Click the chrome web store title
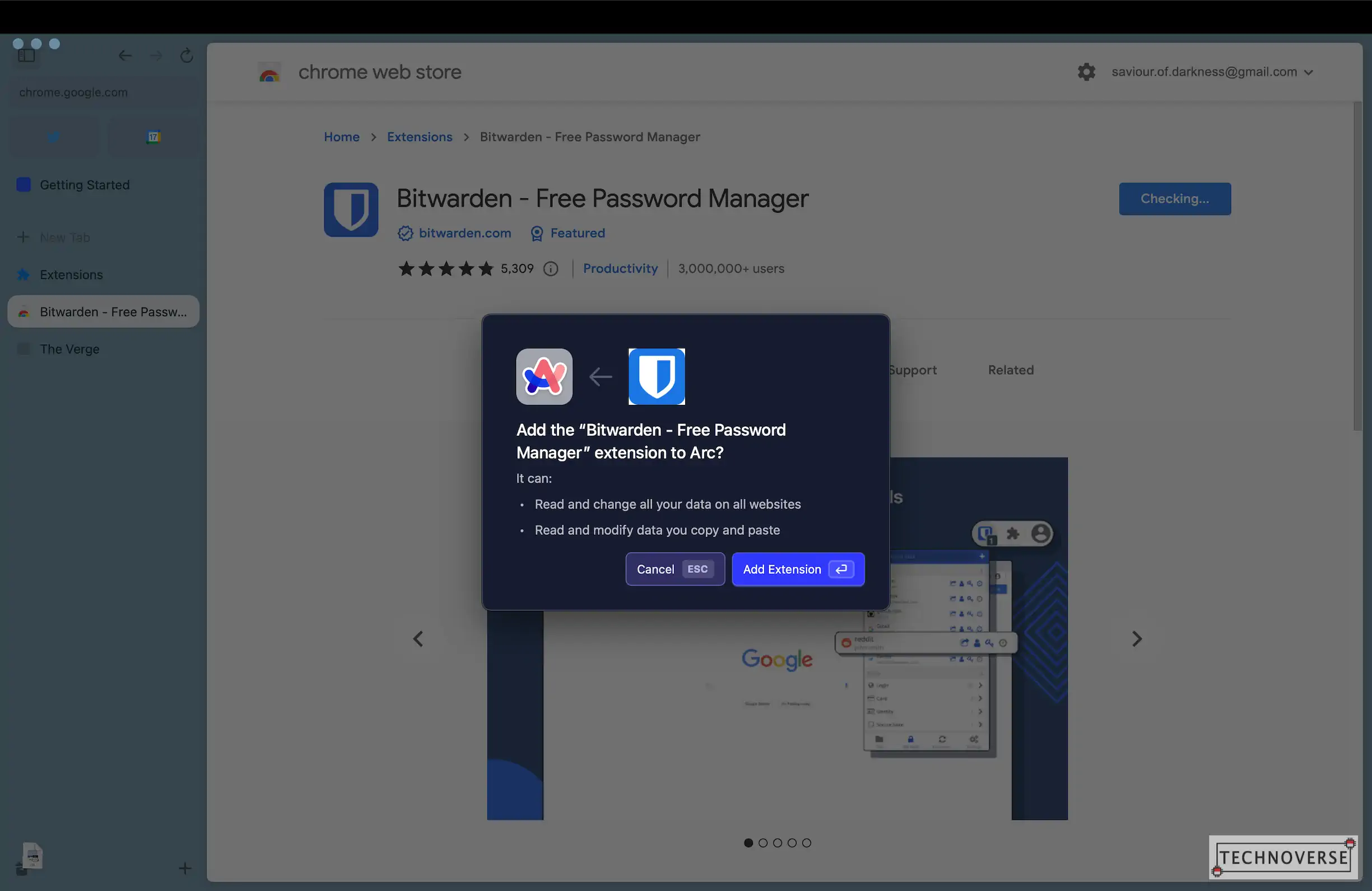This screenshot has width=1372, height=891. pos(379,72)
